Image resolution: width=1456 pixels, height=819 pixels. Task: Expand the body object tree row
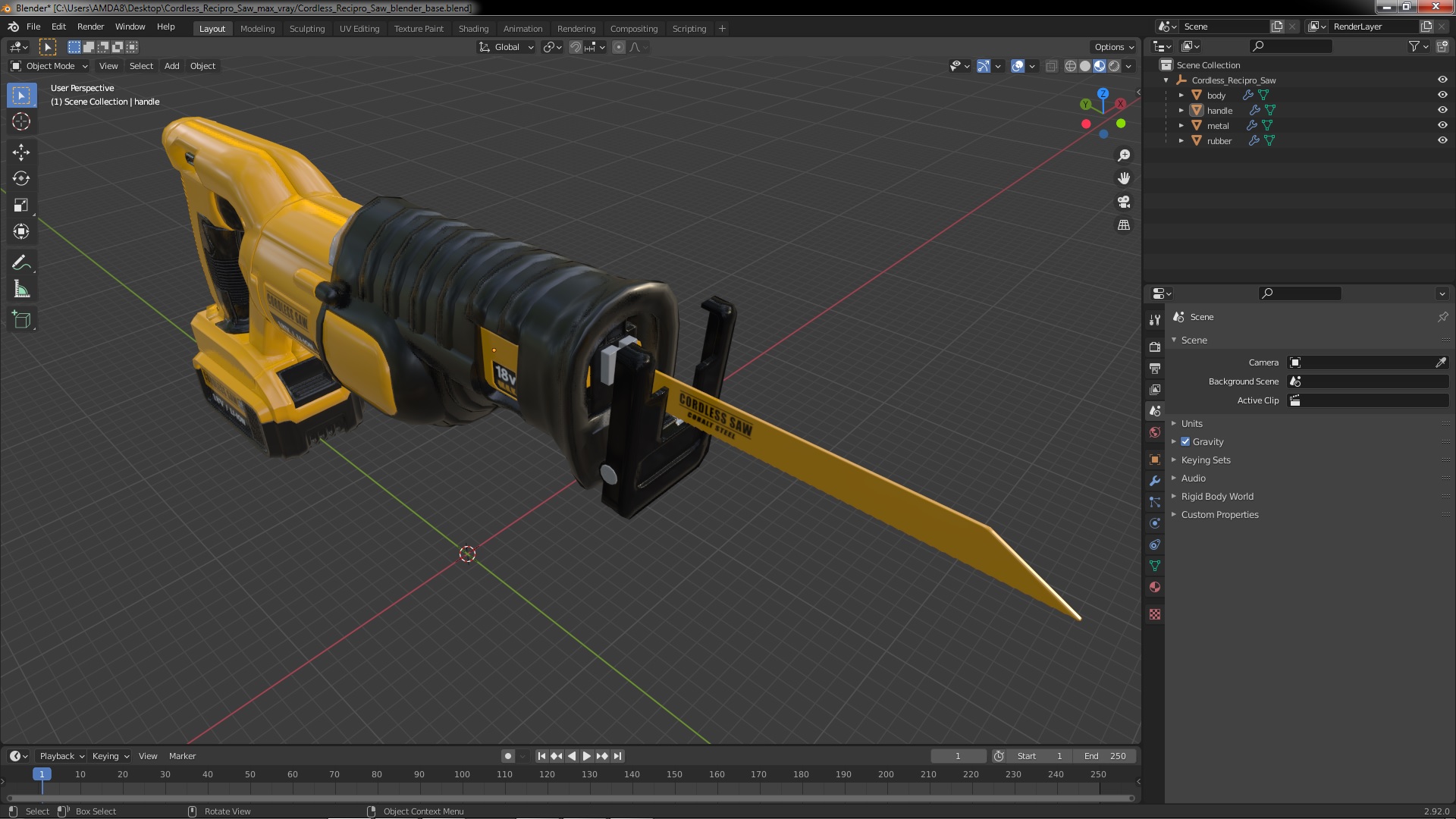point(1181,95)
